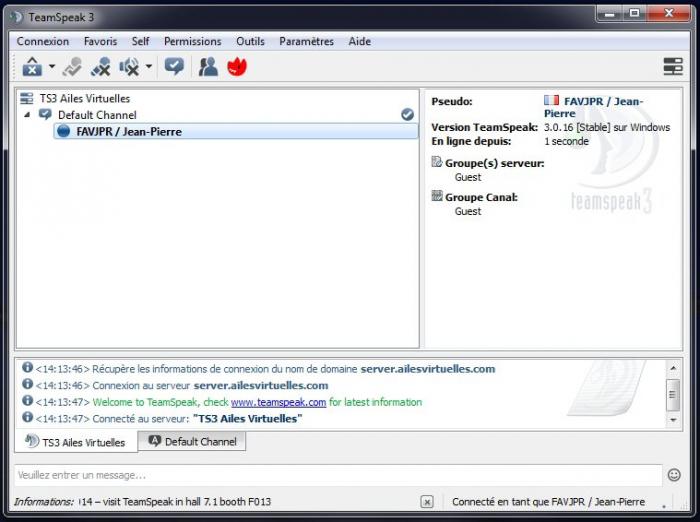The width and height of the screenshot is (700, 522).
Task: Select Default Channel in the tree
Action: pyautogui.click(x=97, y=115)
